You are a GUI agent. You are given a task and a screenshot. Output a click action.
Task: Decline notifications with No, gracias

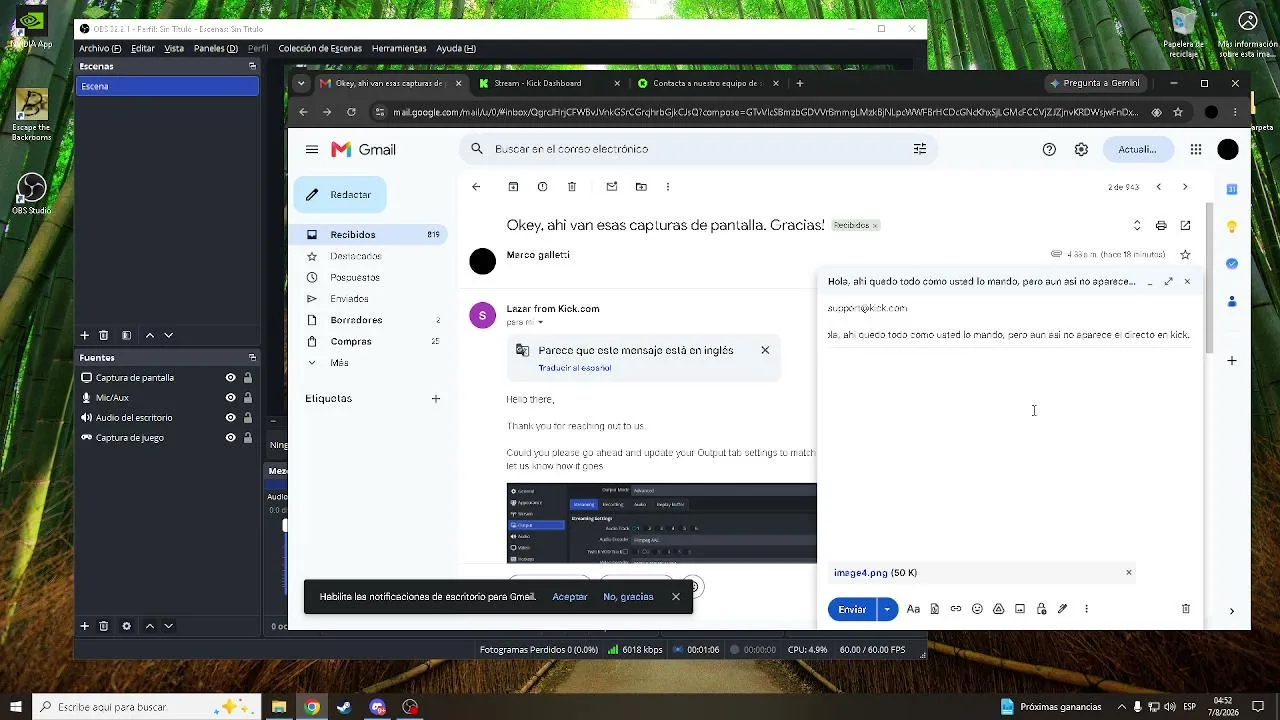(628, 597)
